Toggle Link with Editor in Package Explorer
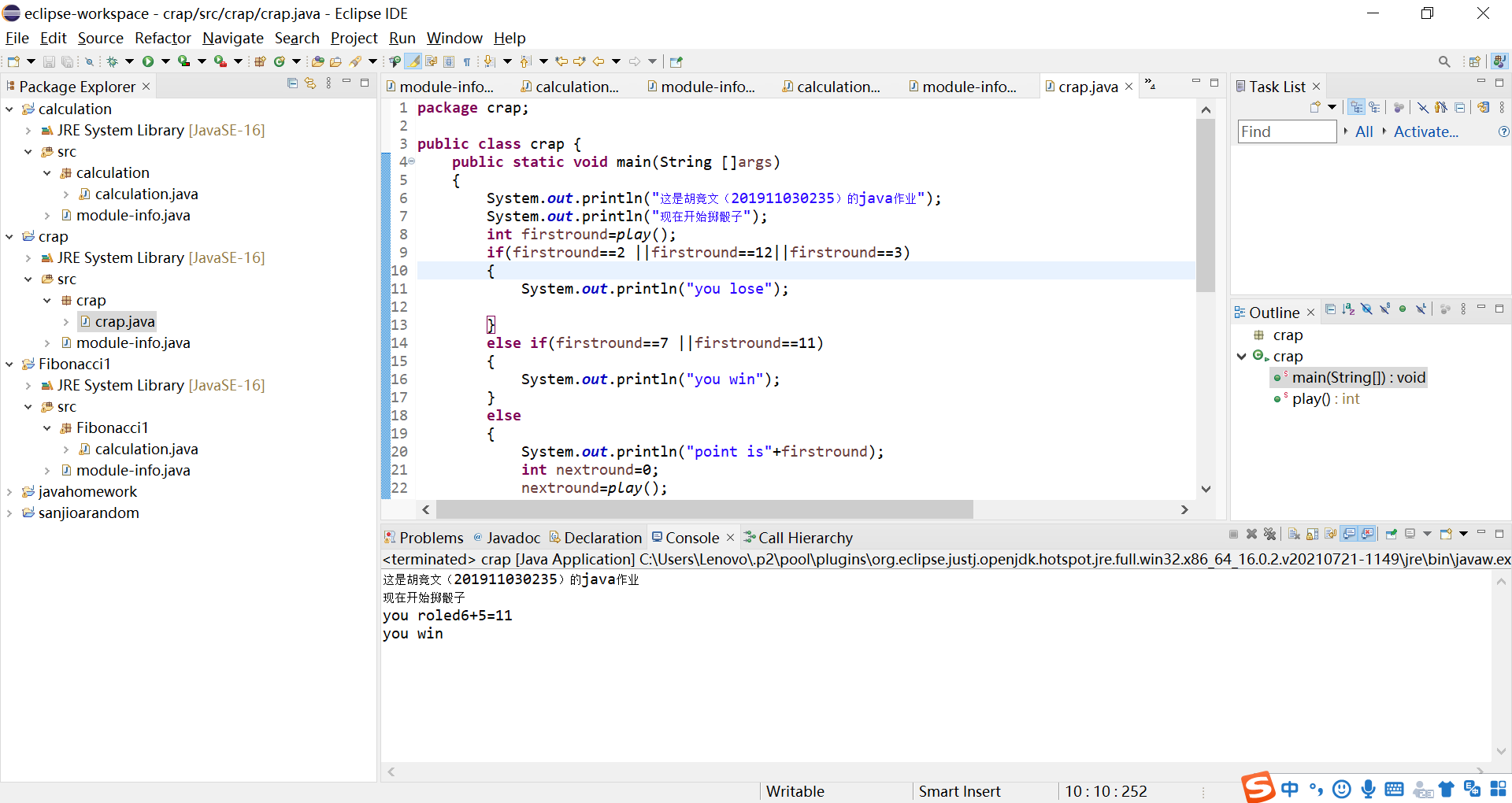The height and width of the screenshot is (803, 1512). (310, 83)
